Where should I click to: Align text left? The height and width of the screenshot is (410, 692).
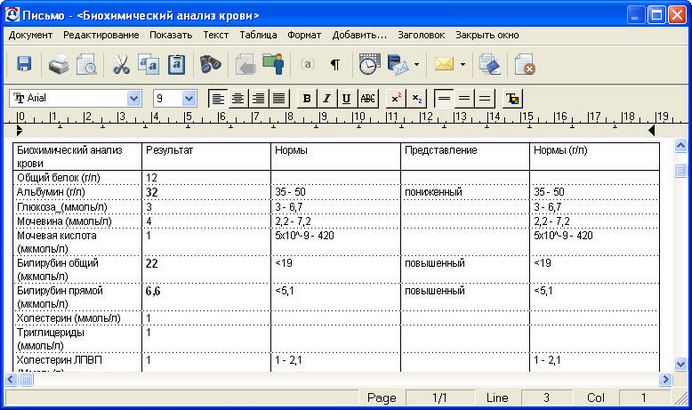(218, 98)
